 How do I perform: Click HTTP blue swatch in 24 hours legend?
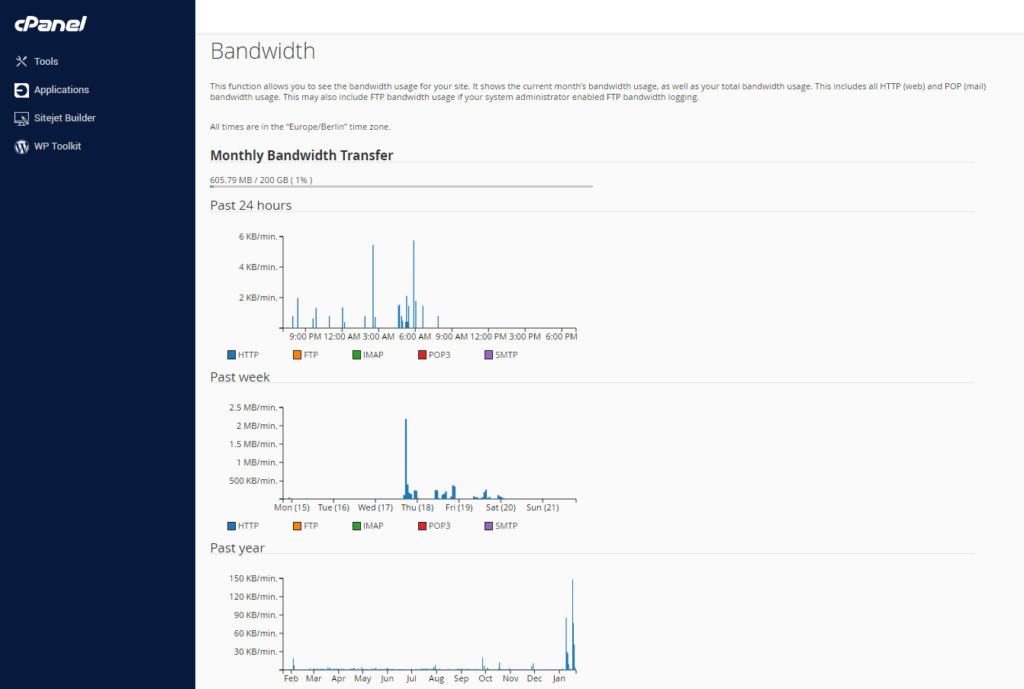point(232,355)
